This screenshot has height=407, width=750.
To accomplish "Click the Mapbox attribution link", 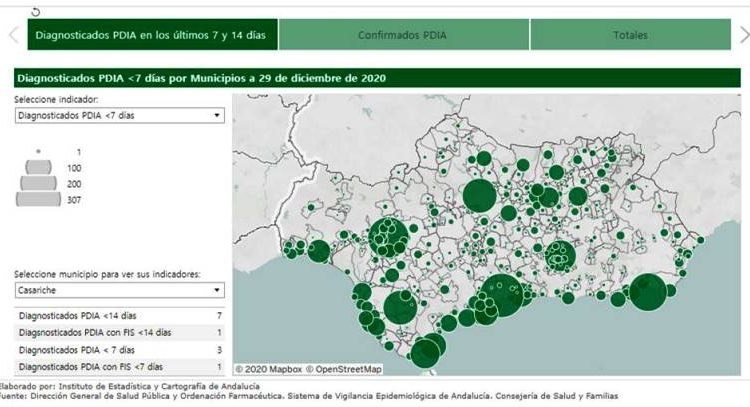I will (x=268, y=369).
